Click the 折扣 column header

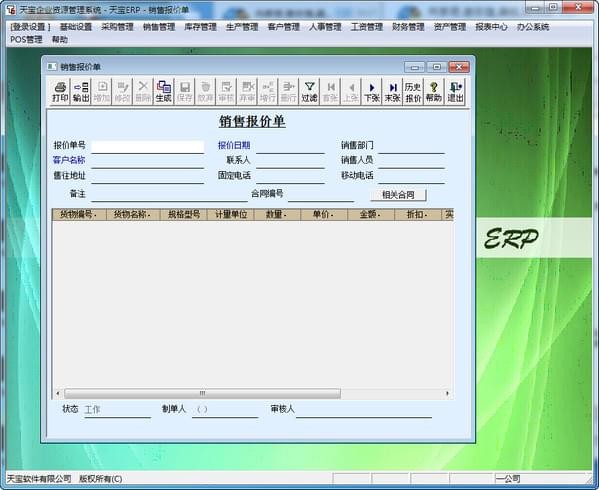point(418,214)
